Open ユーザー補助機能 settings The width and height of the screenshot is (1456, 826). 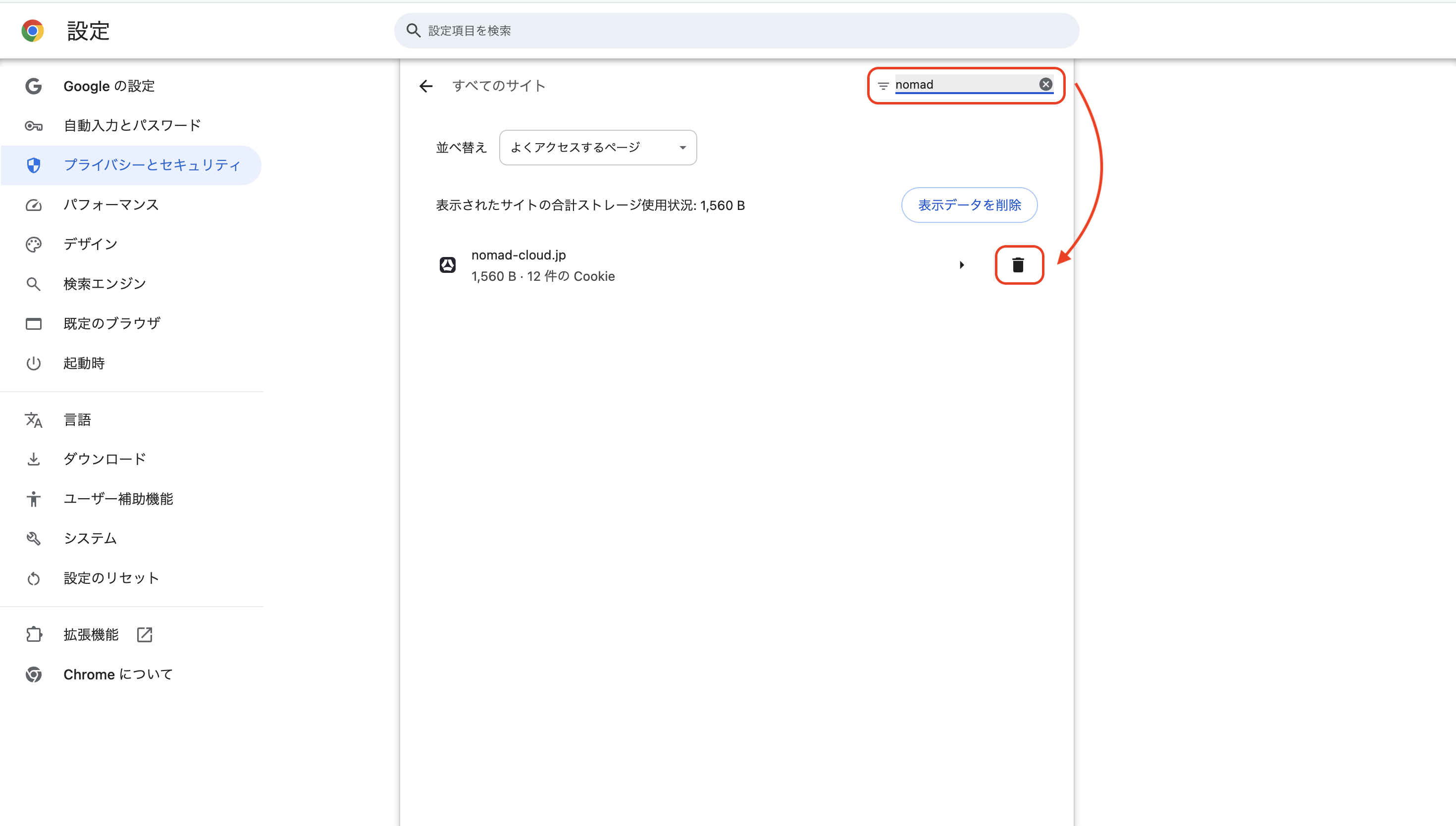[118, 499]
